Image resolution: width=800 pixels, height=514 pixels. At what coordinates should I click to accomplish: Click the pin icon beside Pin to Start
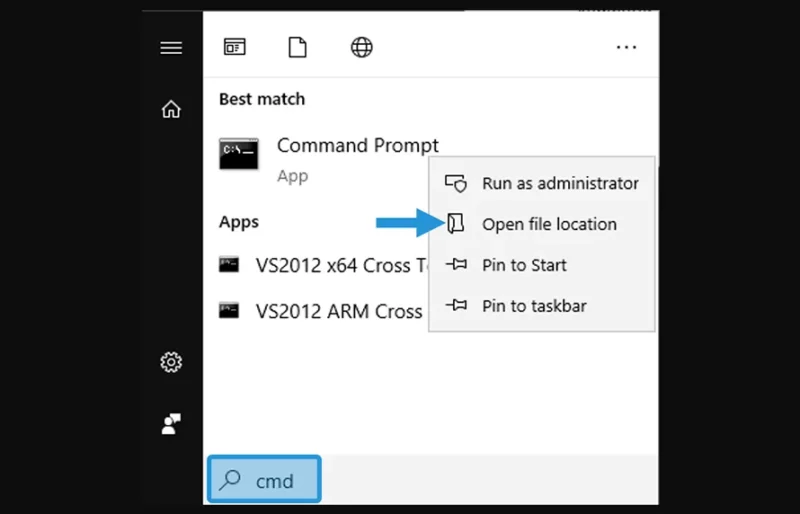[x=456, y=264]
